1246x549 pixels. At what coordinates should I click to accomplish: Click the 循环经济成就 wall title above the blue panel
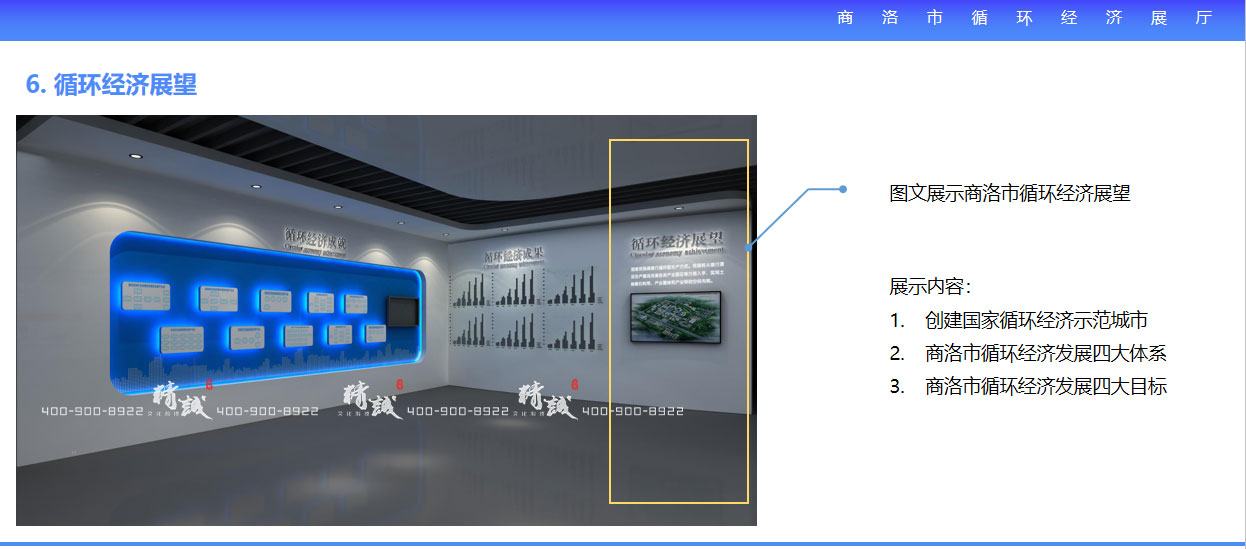pos(316,239)
